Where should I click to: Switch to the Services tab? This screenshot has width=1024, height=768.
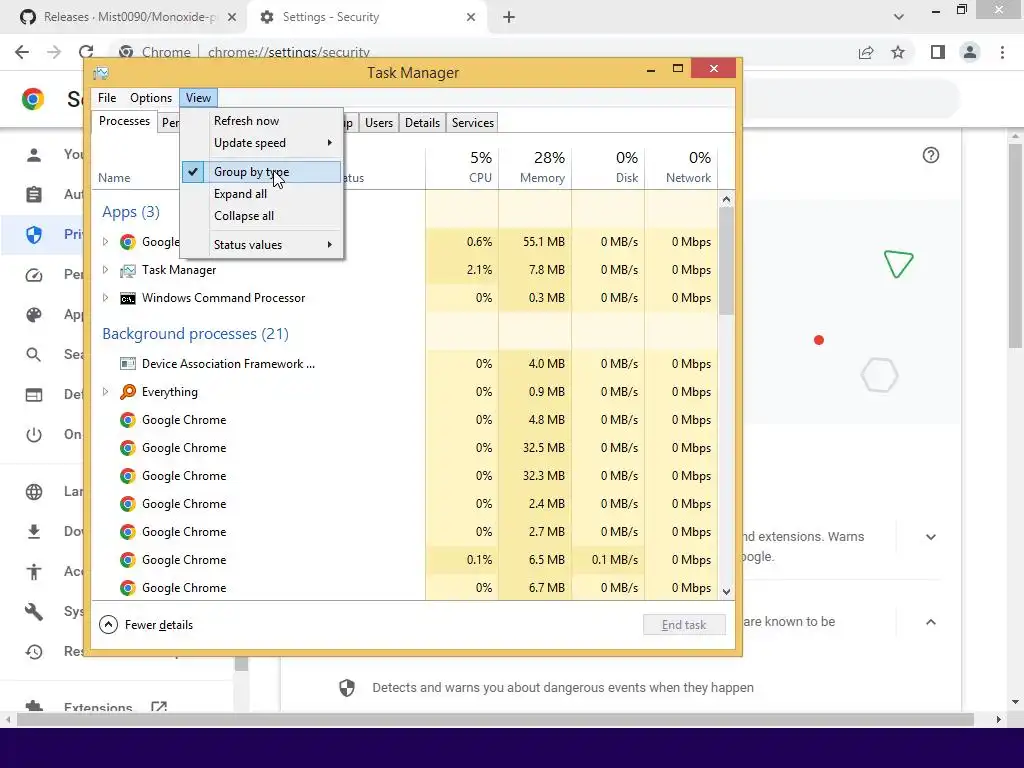point(472,123)
